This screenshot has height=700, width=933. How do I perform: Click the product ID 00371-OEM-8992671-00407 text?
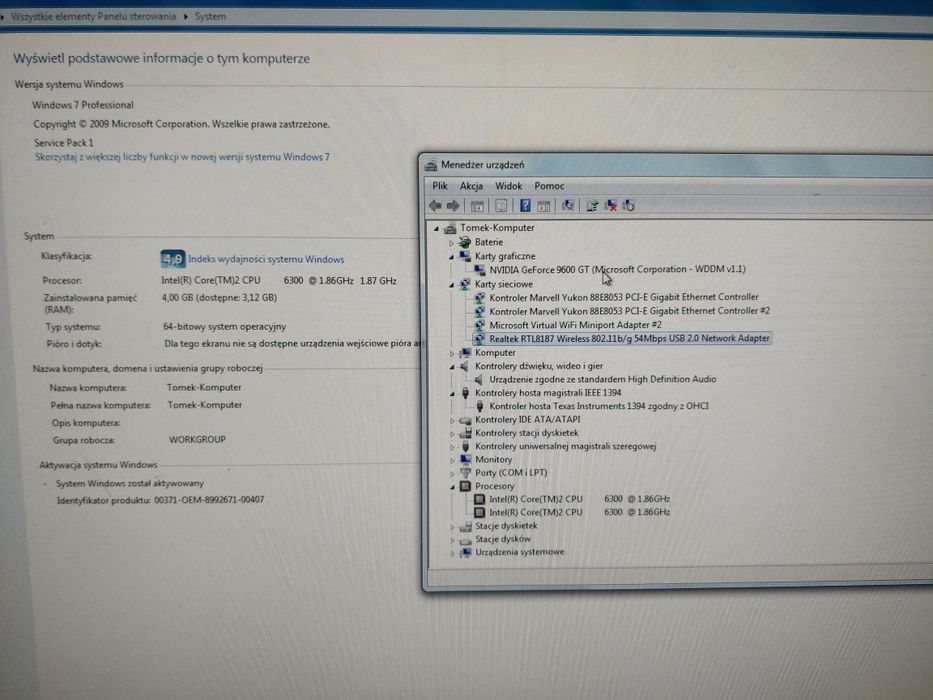pyautogui.click(x=209, y=500)
